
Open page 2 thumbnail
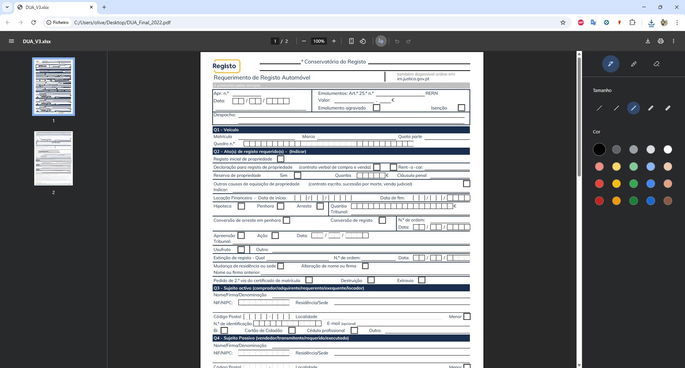point(53,158)
